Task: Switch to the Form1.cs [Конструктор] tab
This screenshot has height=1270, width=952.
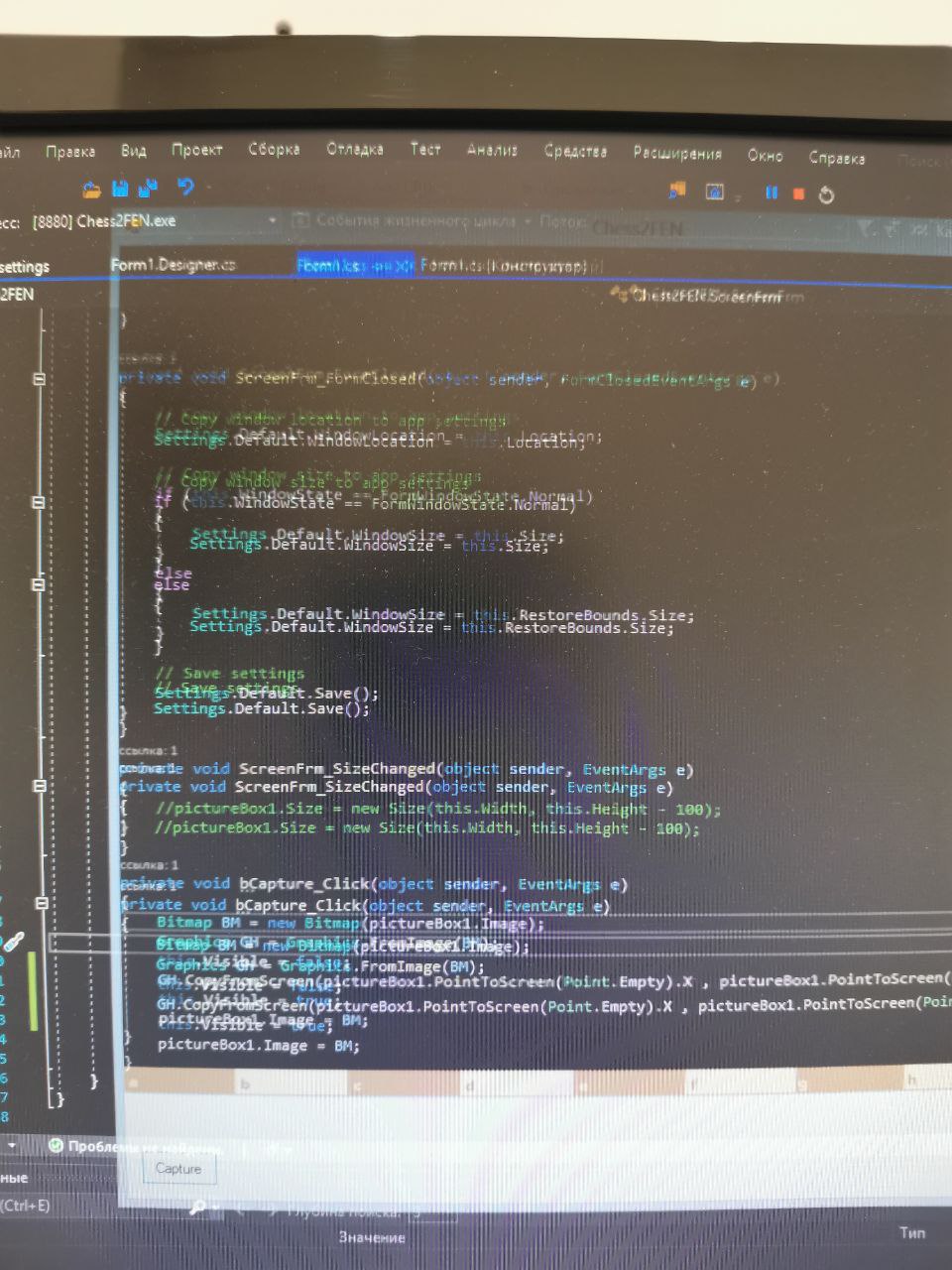Action: (504, 266)
